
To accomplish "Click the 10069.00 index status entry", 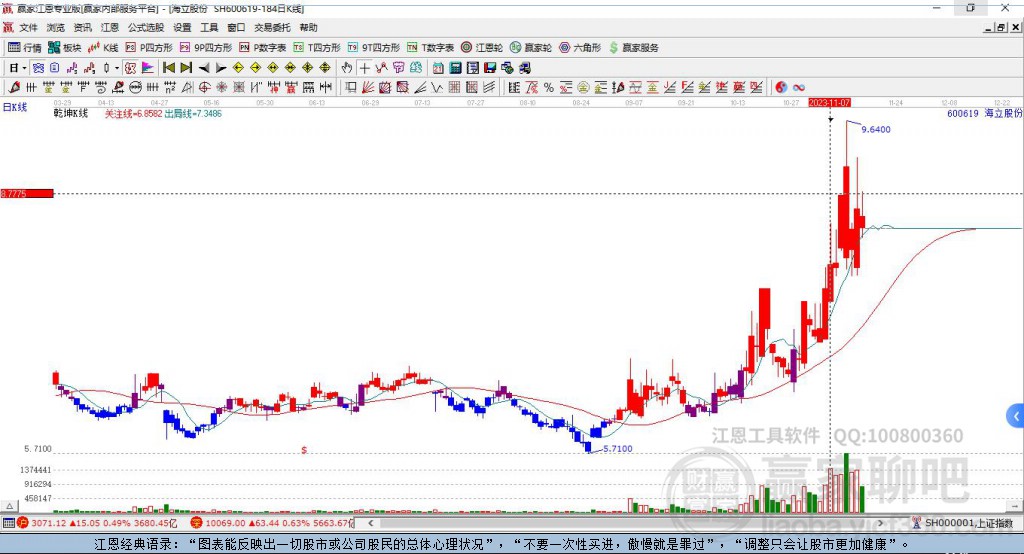I will tap(272, 523).
